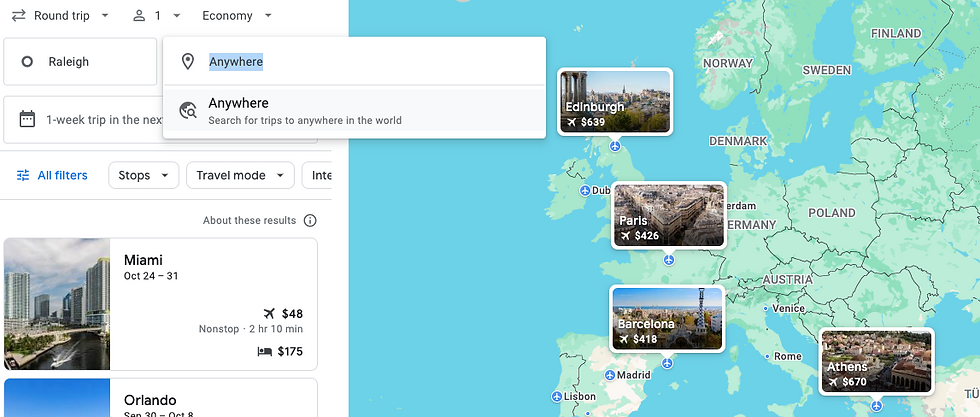The height and width of the screenshot is (417, 980).
Task: Expand the Travel mode filter
Action: (x=240, y=176)
